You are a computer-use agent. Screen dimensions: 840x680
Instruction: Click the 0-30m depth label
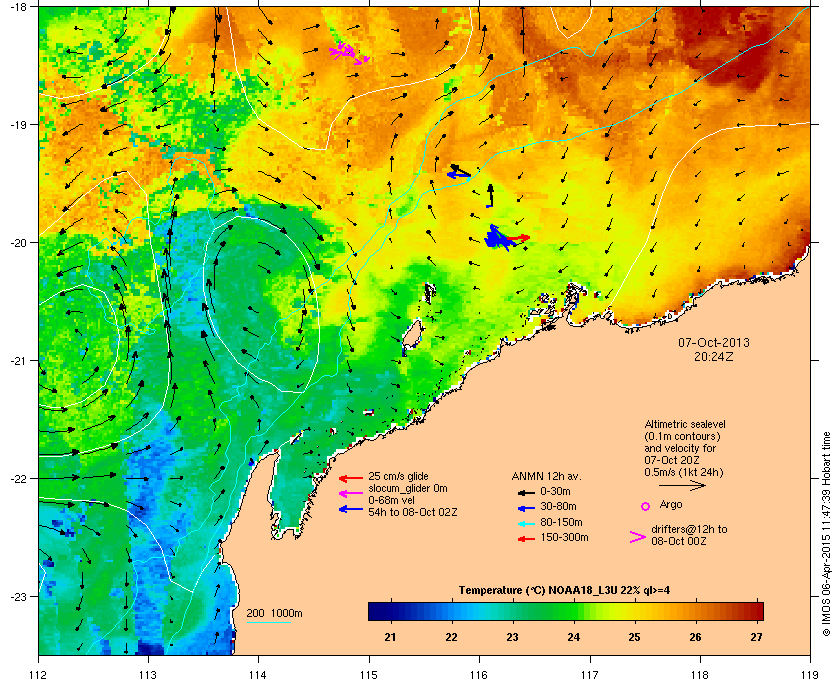pyautogui.click(x=555, y=491)
